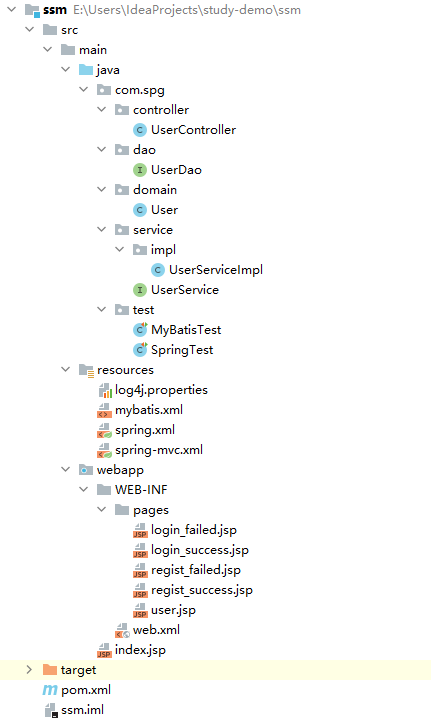Viewport: 431px width, 721px height.
Task: Click the resources folder icon
Action: [86, 370]
